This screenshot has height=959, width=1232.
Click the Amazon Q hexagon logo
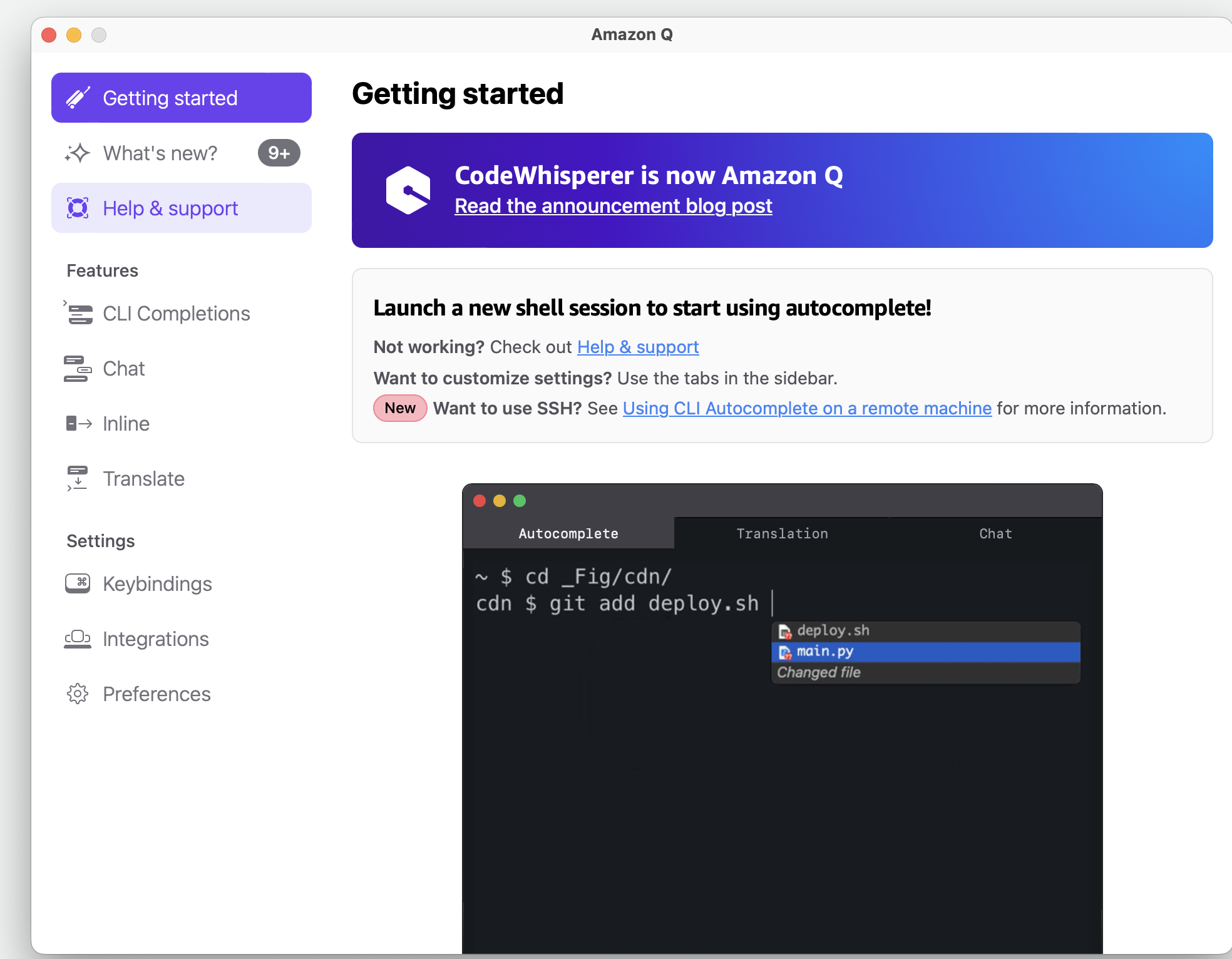[408, 190]
